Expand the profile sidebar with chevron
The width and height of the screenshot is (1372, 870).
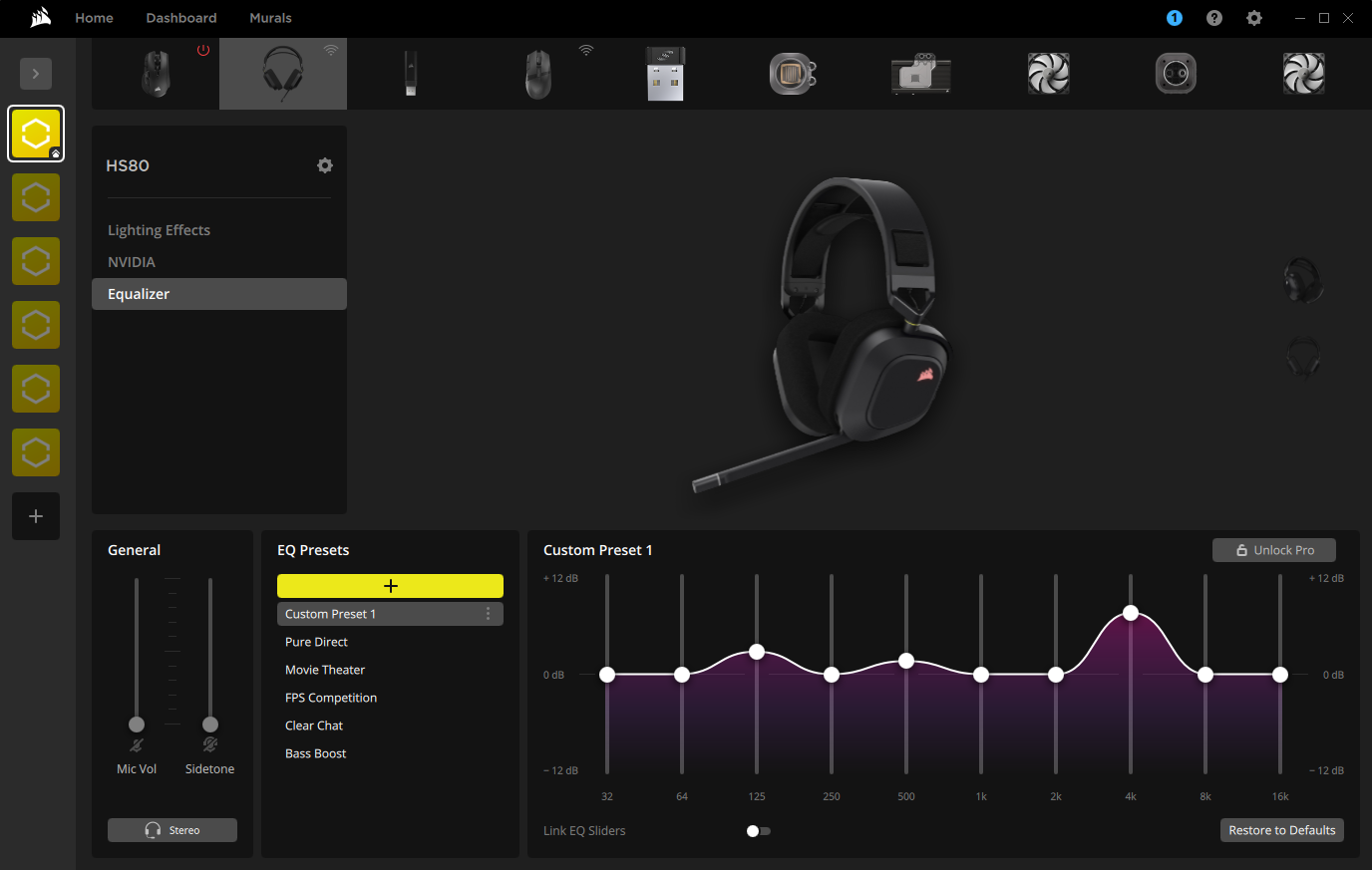(x=36, y=74)
